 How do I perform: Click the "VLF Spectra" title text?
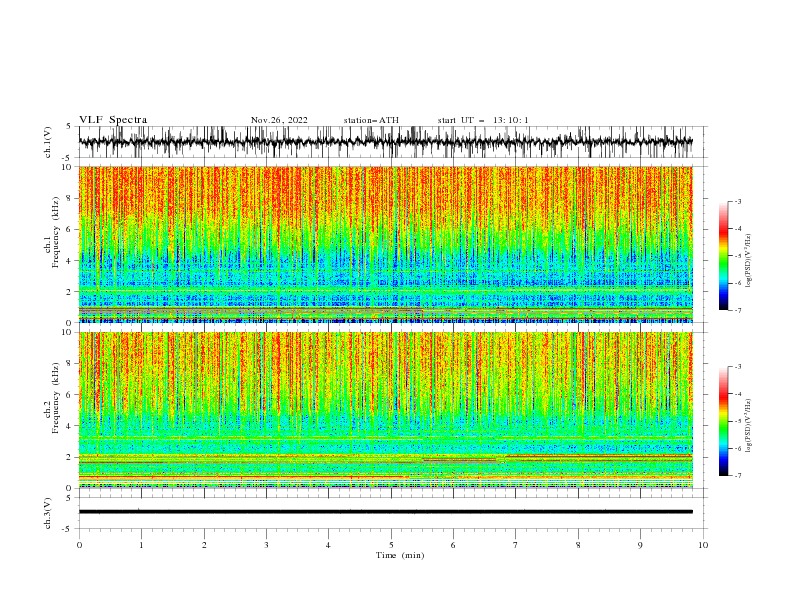click(113, 120)
